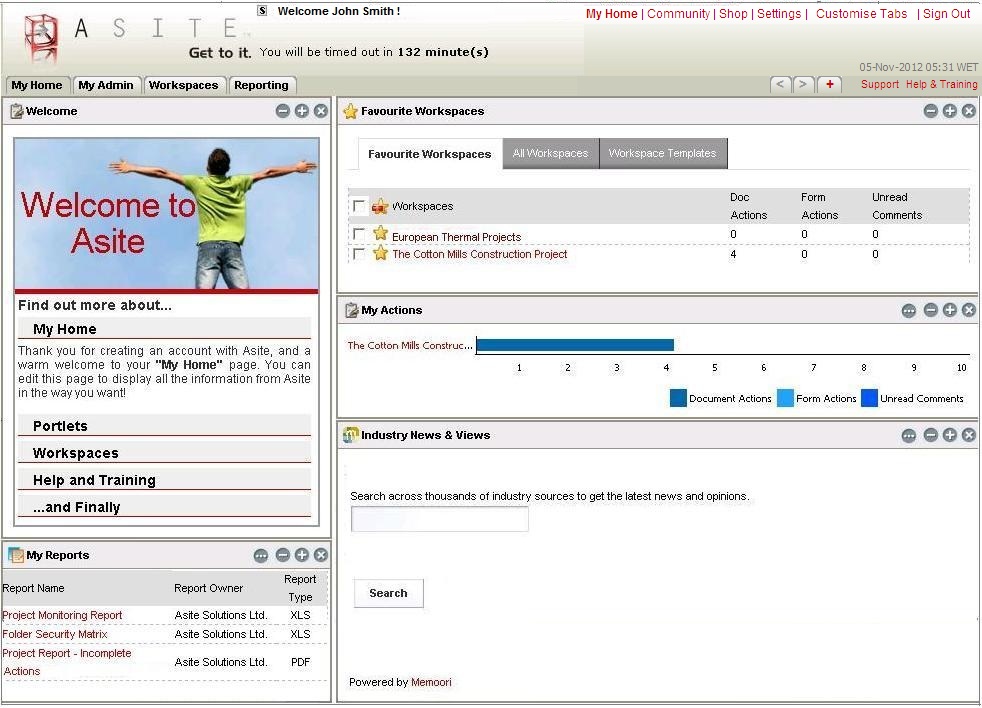
Task: Click the star icon next to Cotton Mills Construction Project
Action: tap(380, 252)
